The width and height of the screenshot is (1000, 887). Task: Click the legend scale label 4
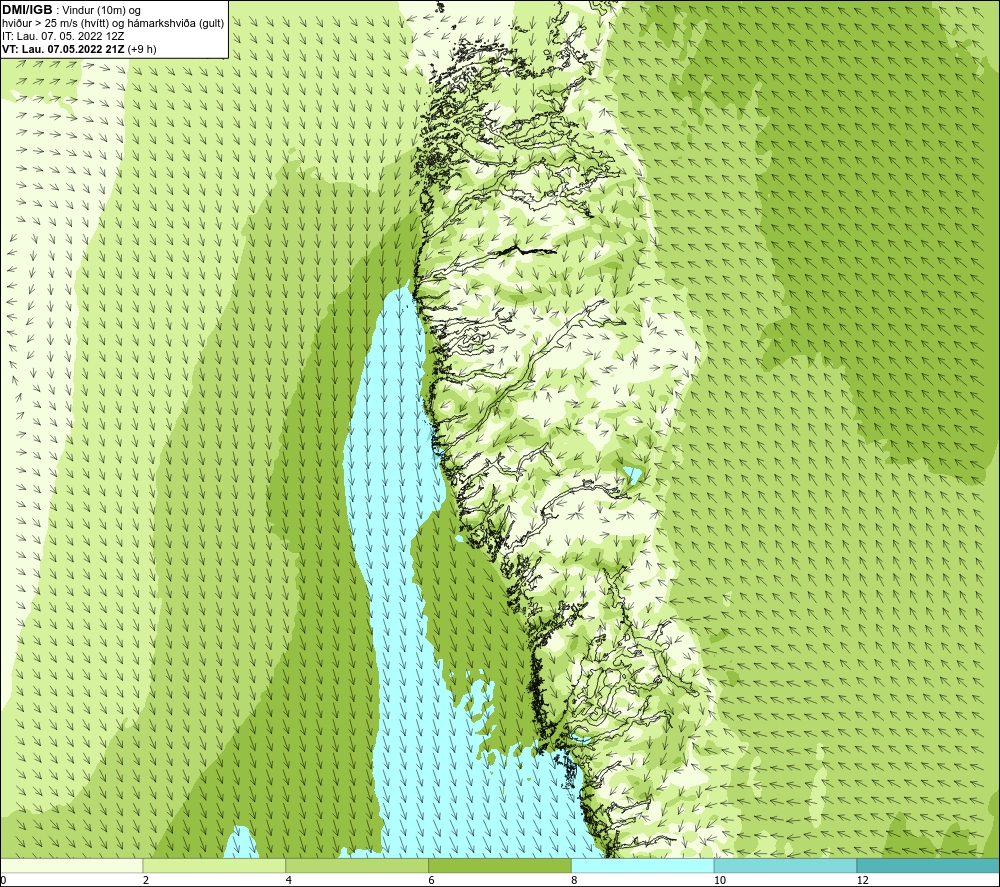[289, 880]
